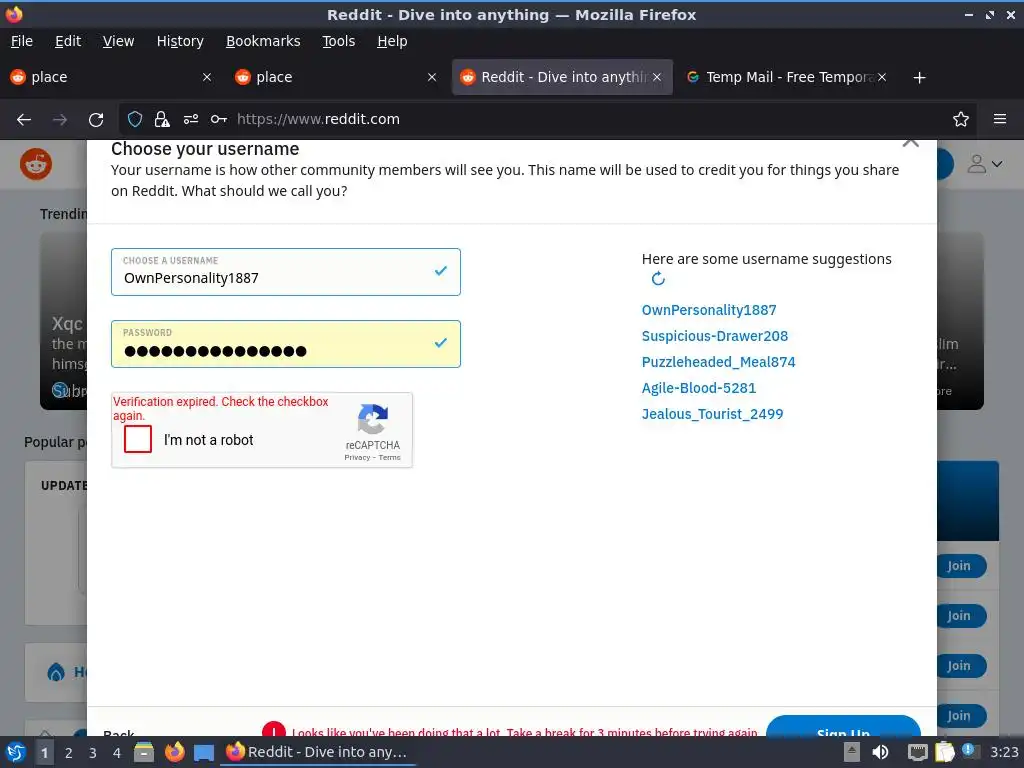Open the desktop start menu icon
The image size is (1024, 768).
(x=16, y=752)
